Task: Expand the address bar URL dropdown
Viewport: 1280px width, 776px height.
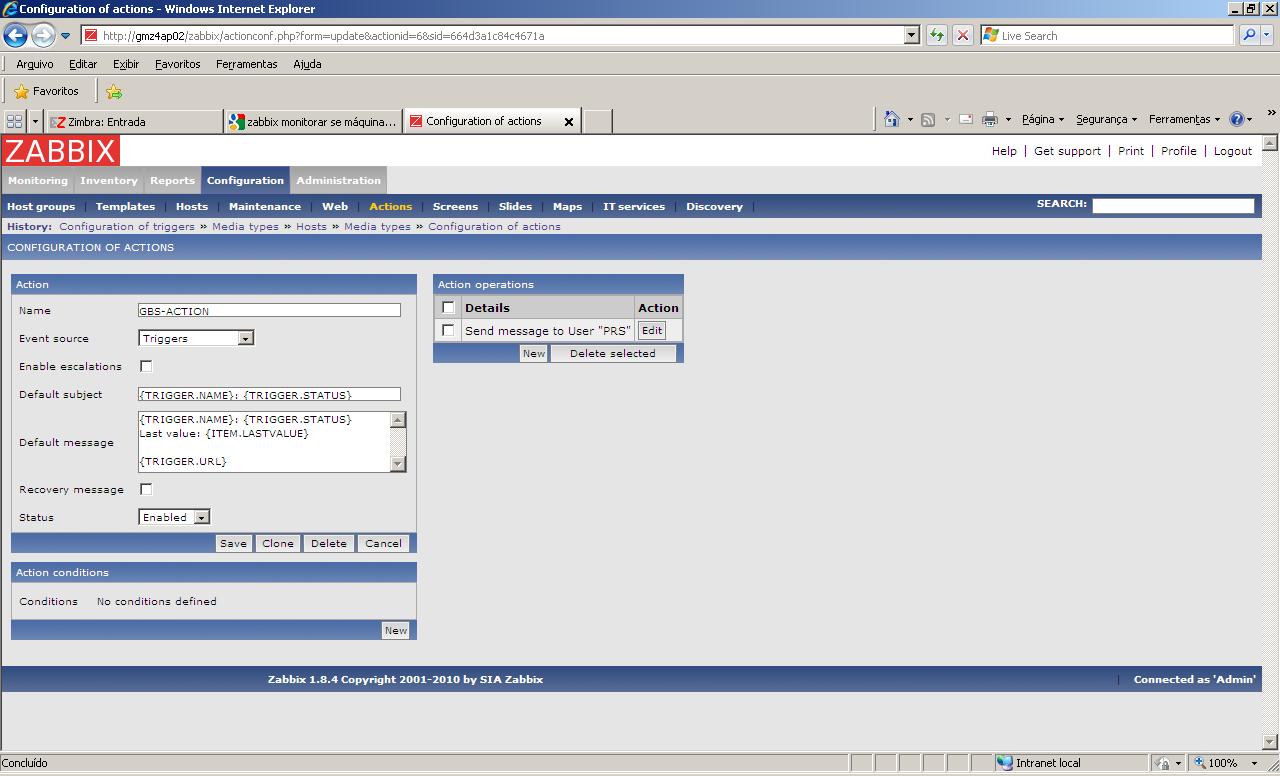Action: [x=911, y=35]
